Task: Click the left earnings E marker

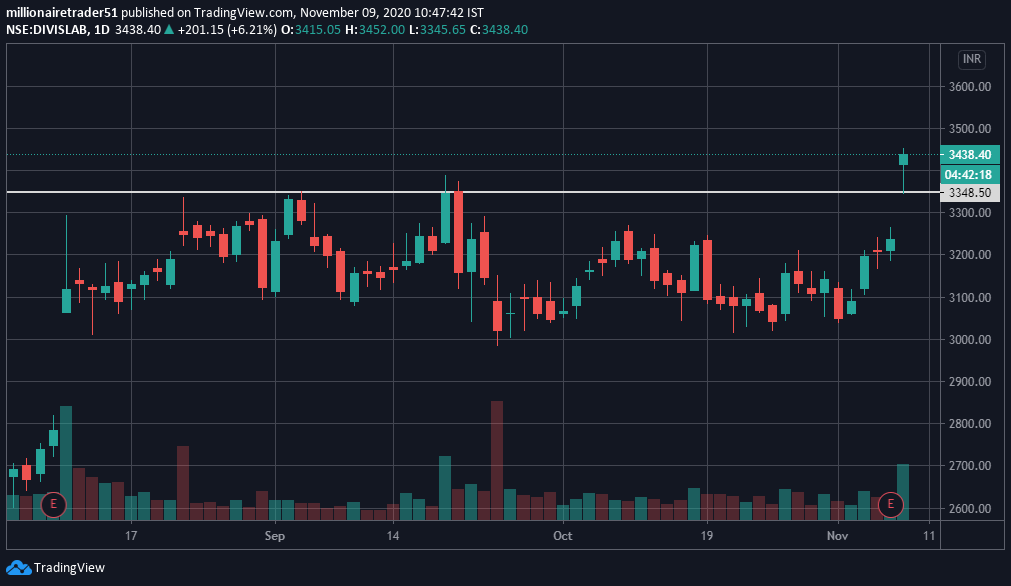Action: (54, 504)
